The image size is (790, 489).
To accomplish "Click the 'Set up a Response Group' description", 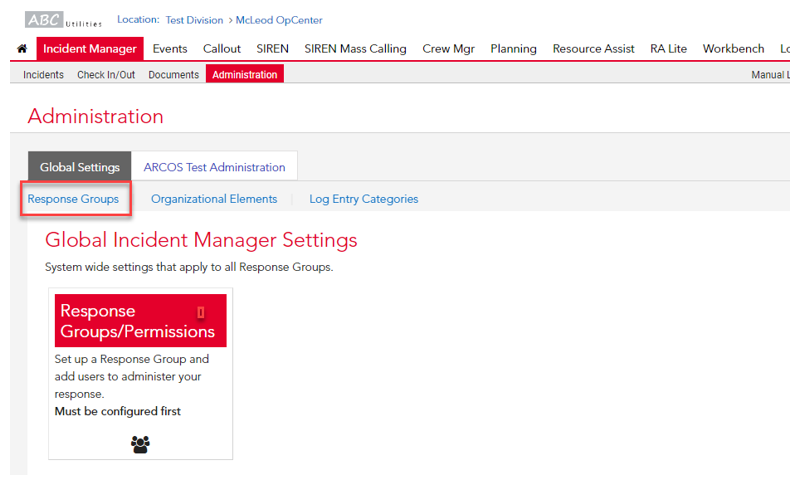I will (x=131, y=376).
